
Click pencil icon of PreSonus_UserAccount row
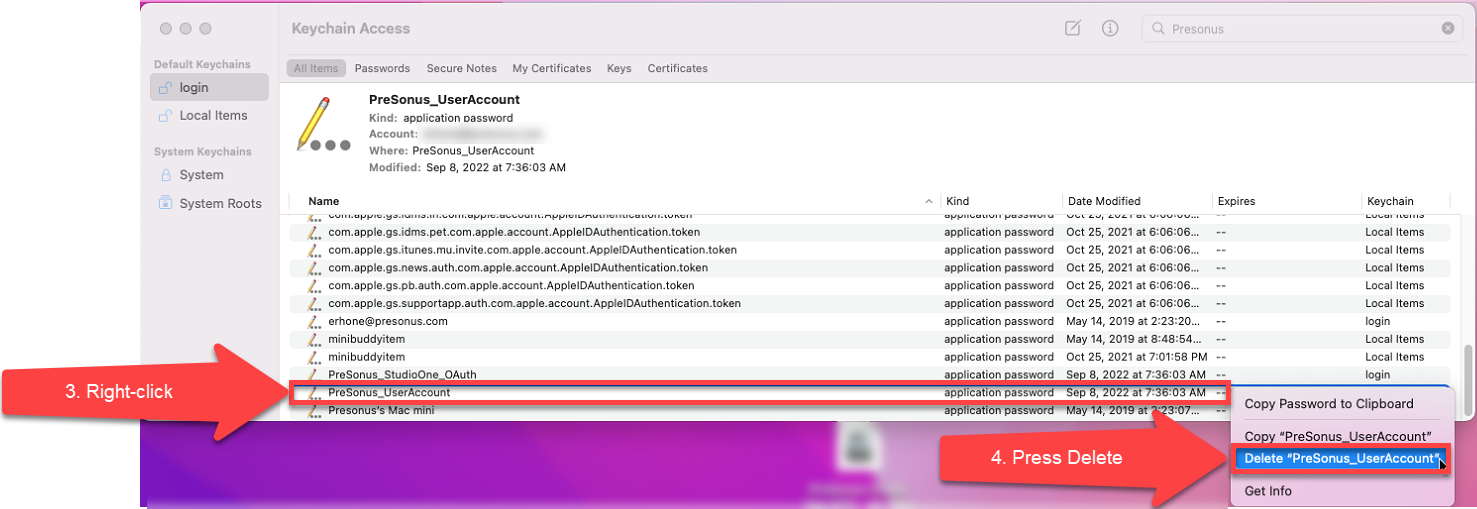click(x=314, y=392)
